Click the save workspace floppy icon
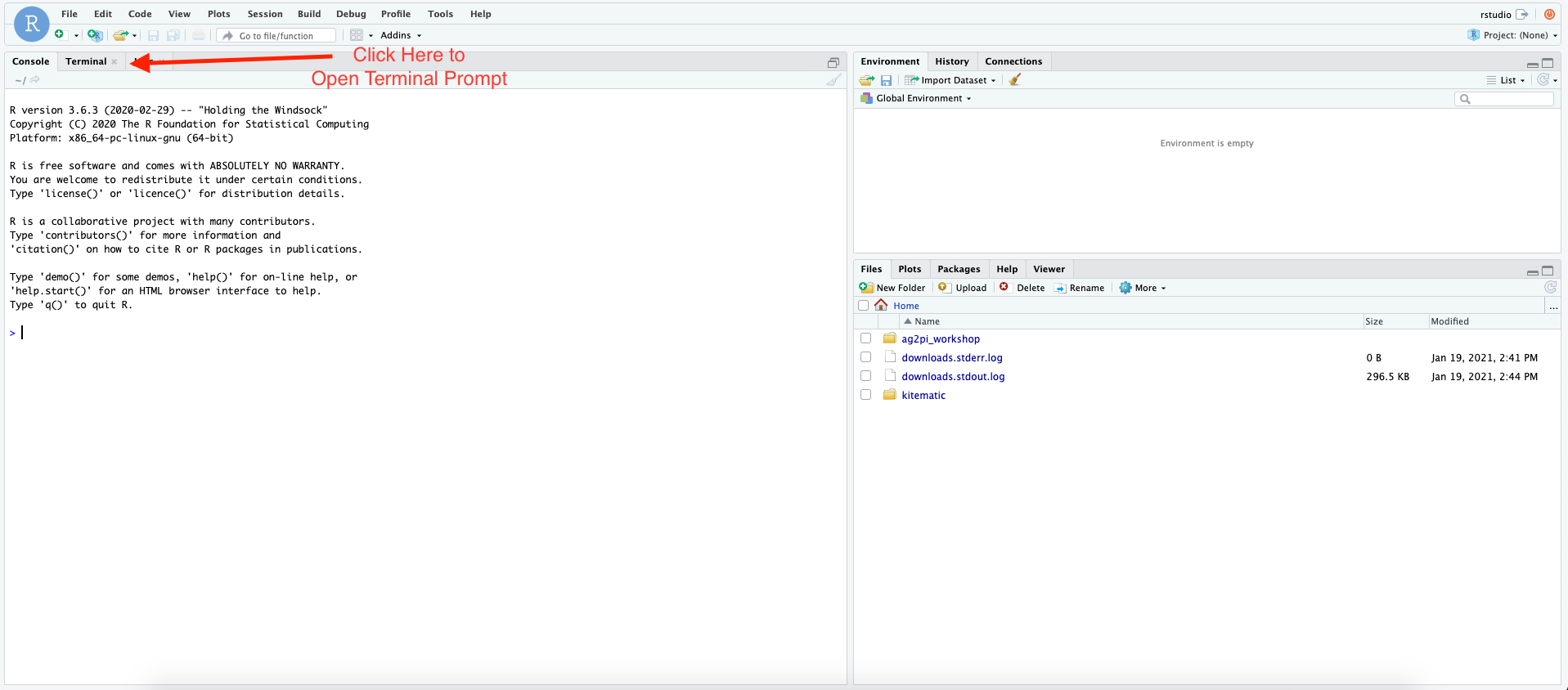The width and height of the screenshot is (1568, 690). pos(886,80)
